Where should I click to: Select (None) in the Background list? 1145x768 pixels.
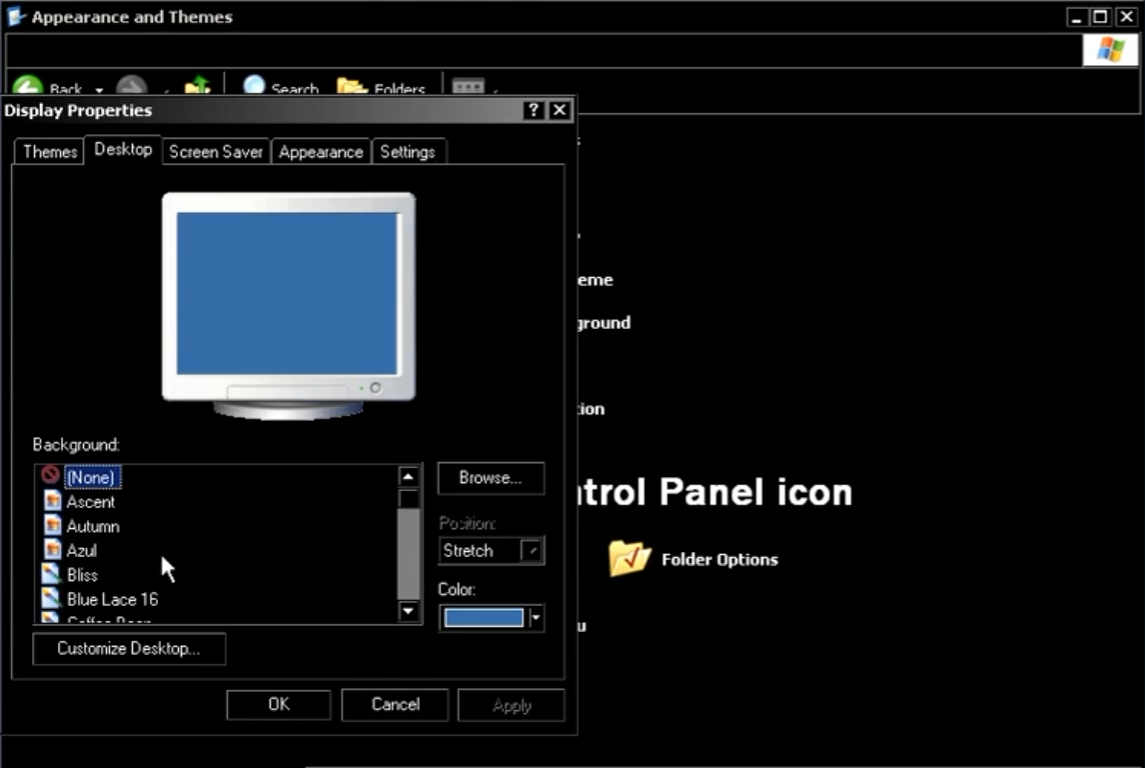(92, 477)
